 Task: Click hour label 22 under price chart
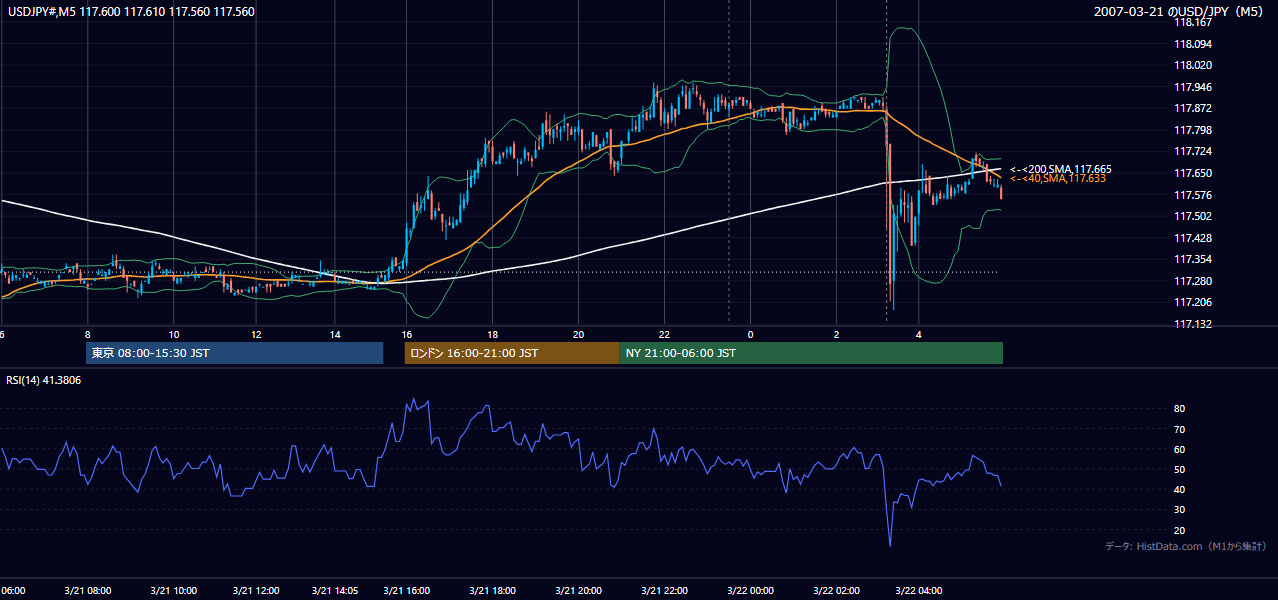click(x=664, y=334)
